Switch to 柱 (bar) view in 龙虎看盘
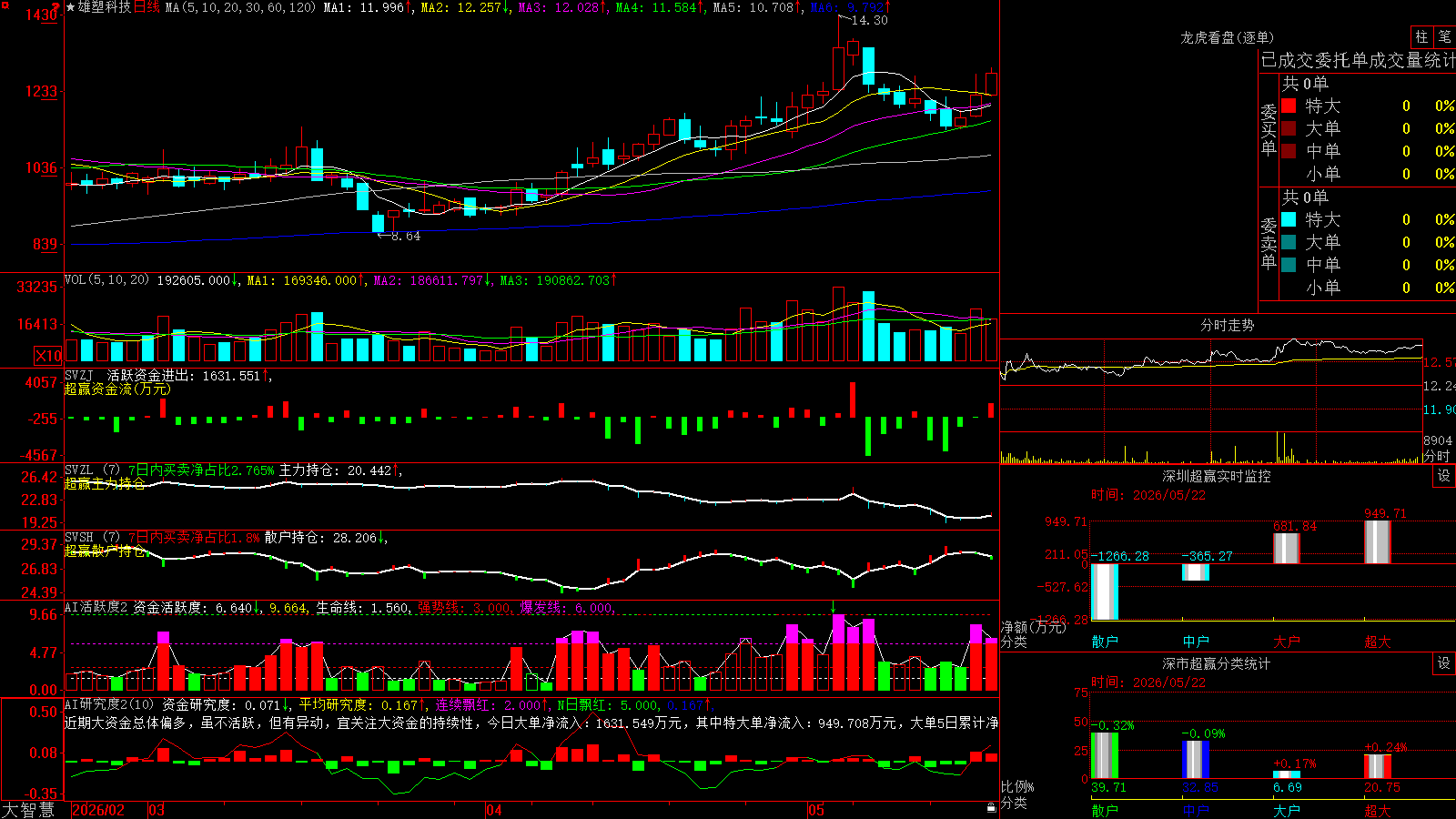 (x=1421, y=37)
